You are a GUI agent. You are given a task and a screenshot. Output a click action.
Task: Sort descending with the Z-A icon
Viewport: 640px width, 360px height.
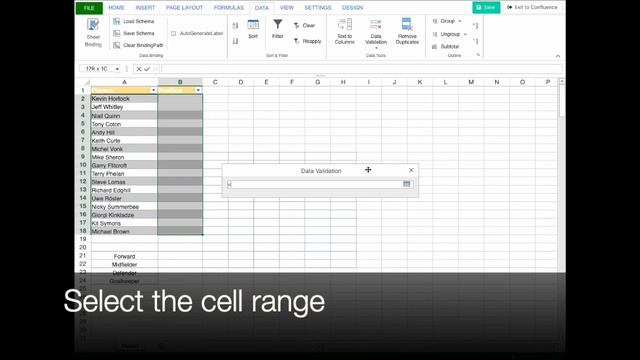coord(236,41)
